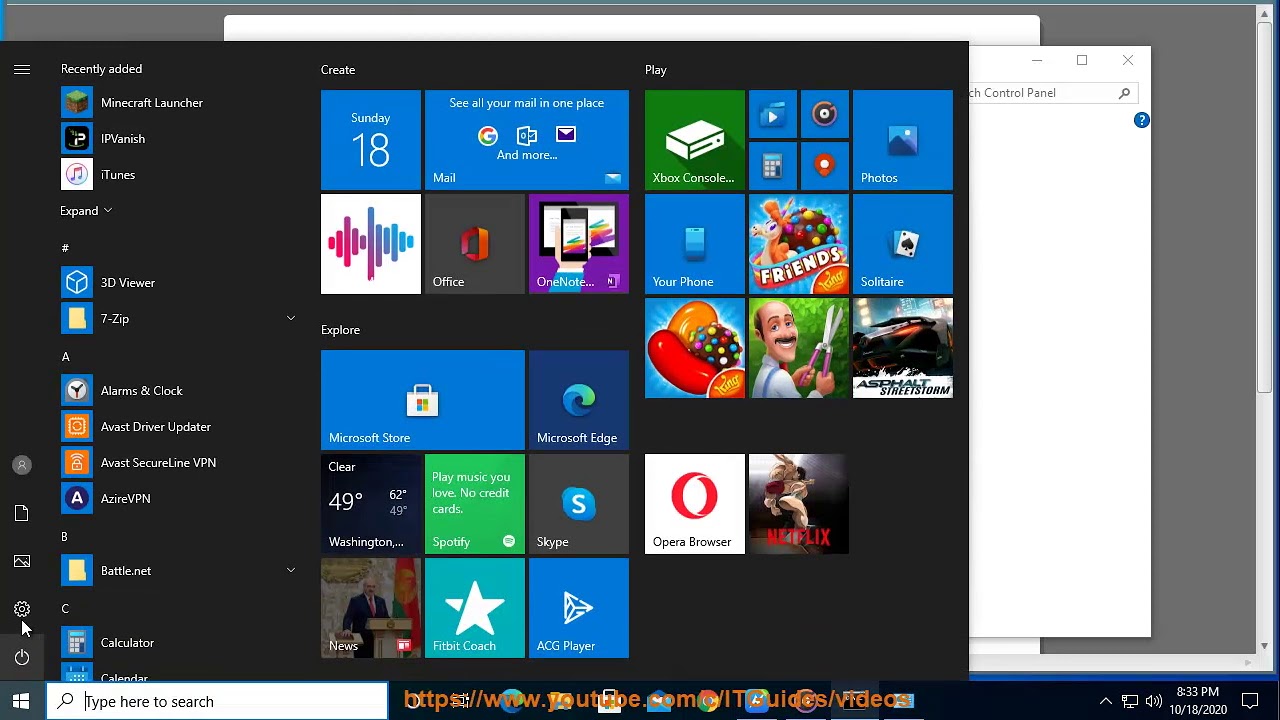This screenshot has width=1280, height=720.
Task: Launch the OneNote tile
Action: click(x=579, y=244)
